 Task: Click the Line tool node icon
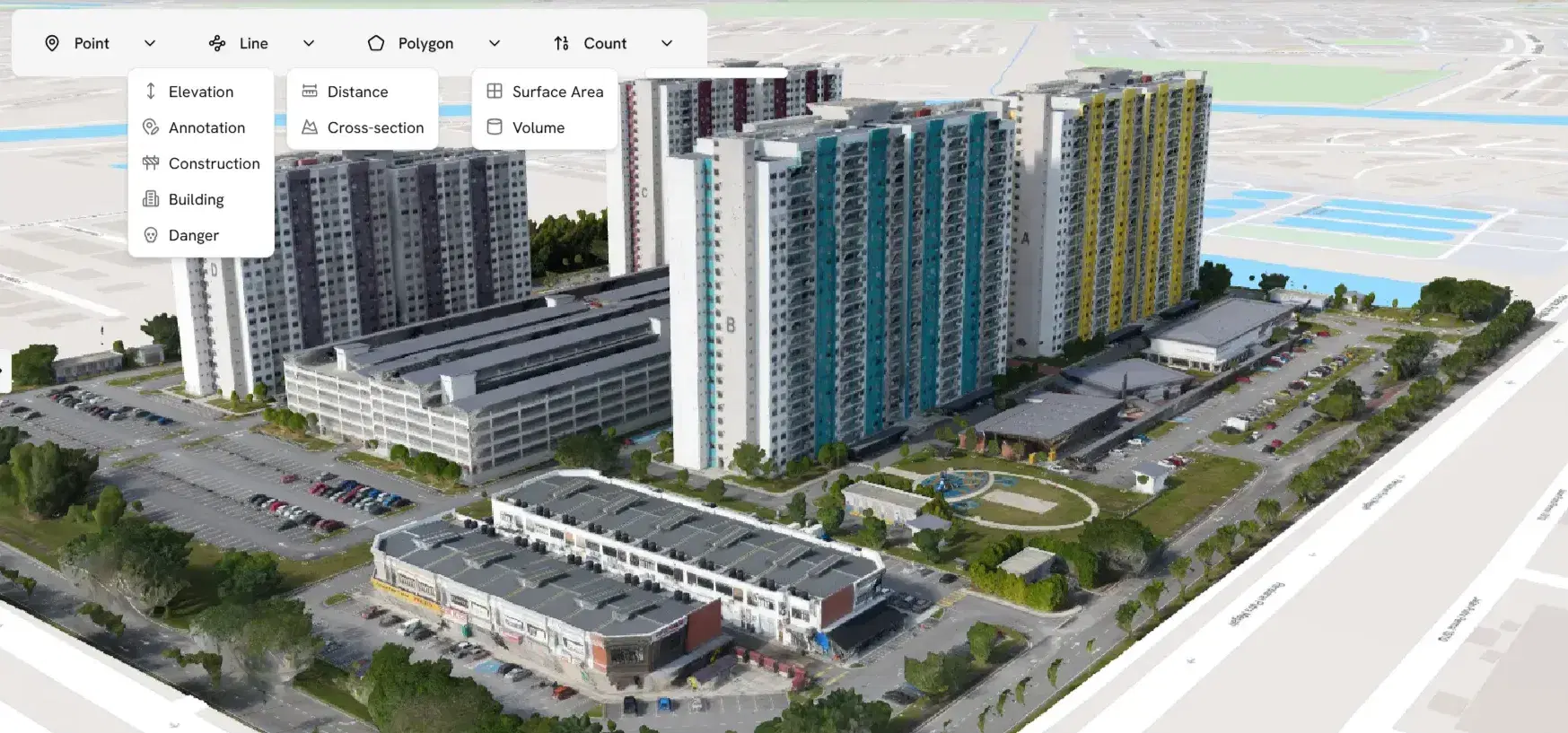point(217,43)
